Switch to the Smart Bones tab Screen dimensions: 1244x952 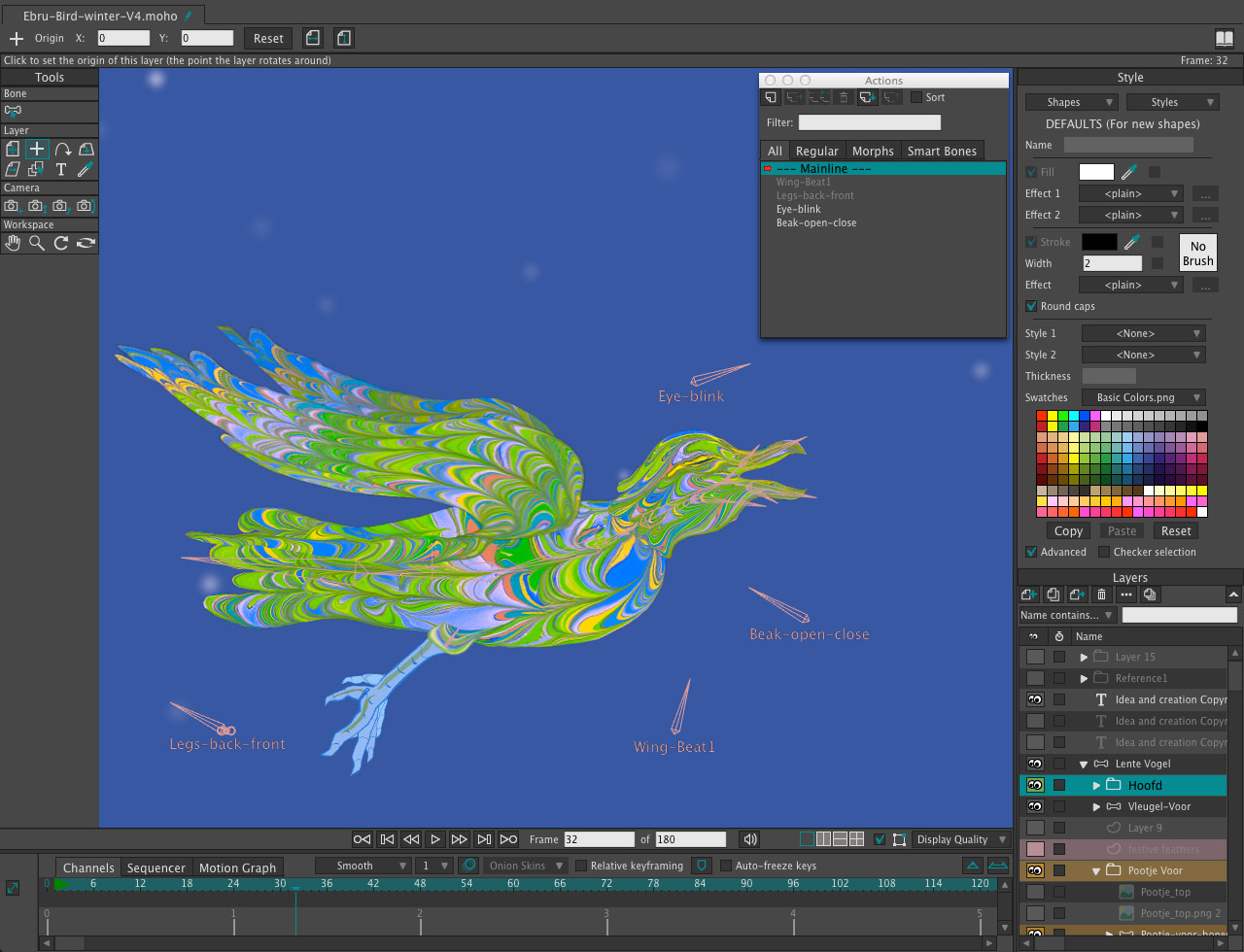point(941,151)
